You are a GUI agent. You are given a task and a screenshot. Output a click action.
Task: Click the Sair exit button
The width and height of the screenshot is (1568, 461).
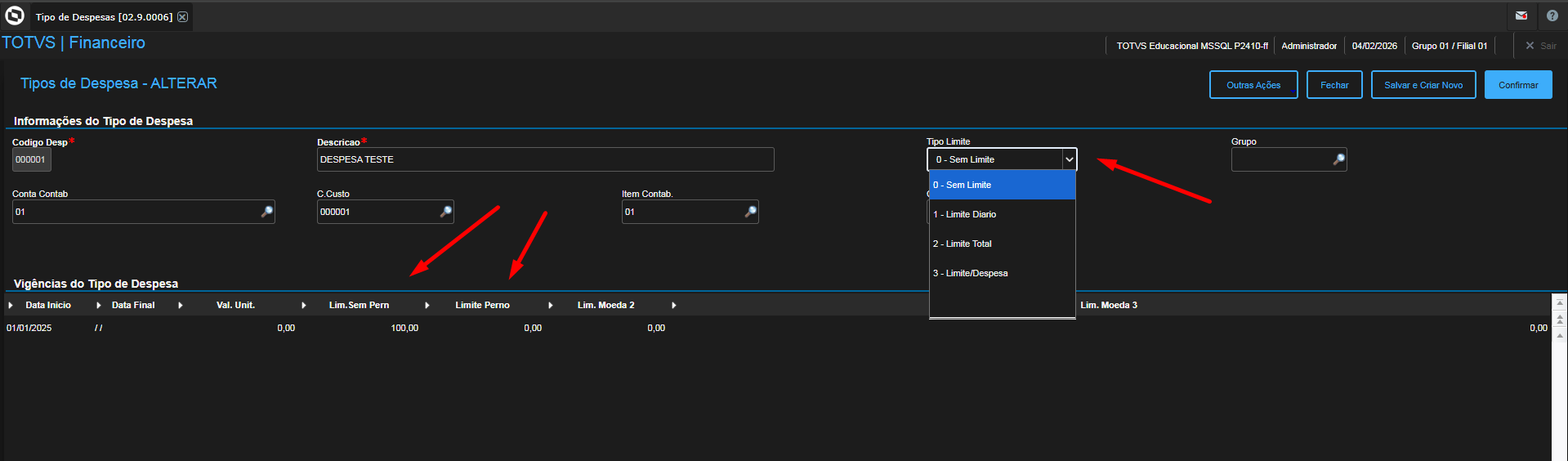[x=1541, y=46]
